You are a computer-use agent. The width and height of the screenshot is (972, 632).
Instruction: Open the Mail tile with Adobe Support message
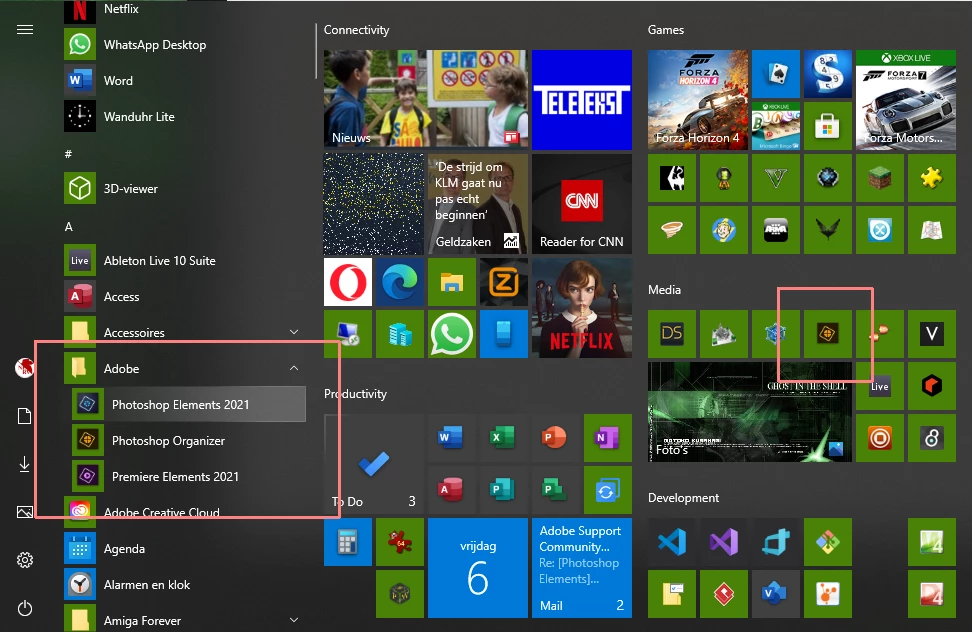pos(582,568)
